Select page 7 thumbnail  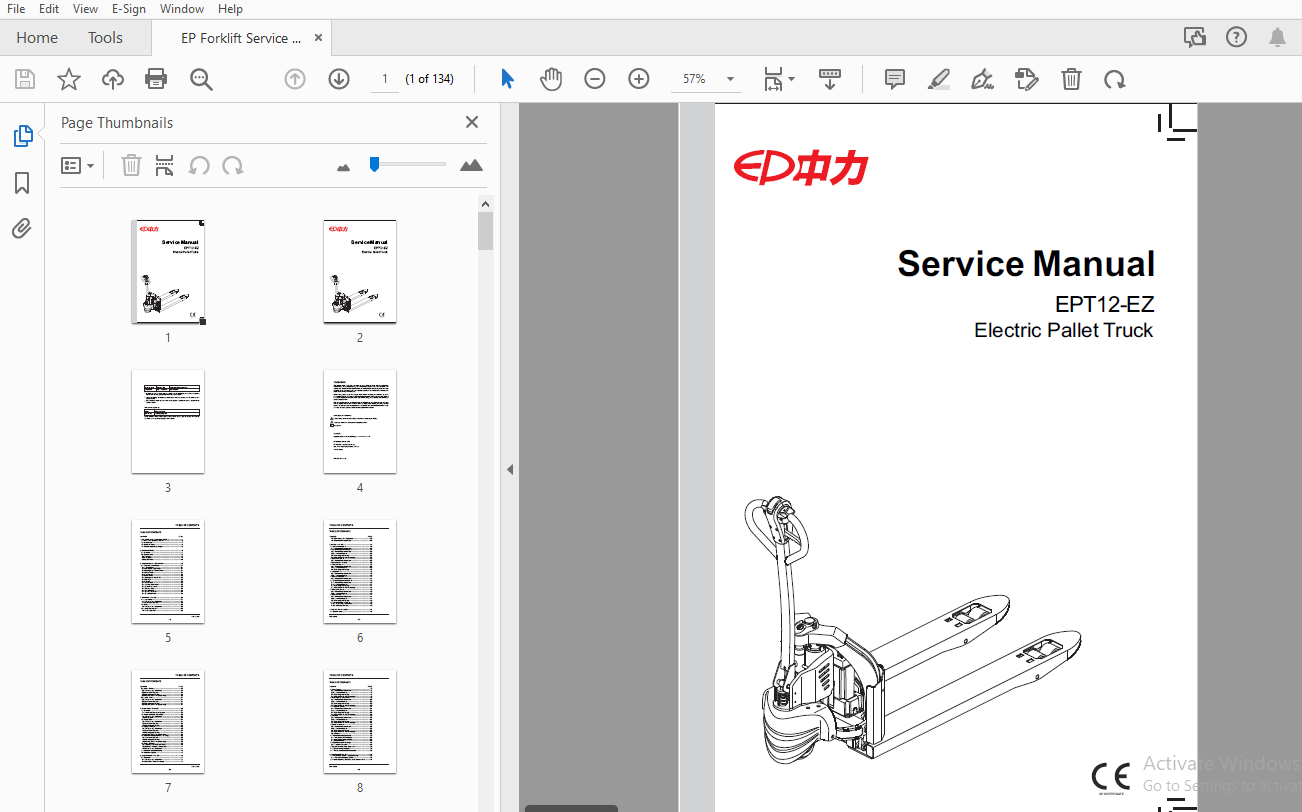pyautogui.click(x=168, y=722)
